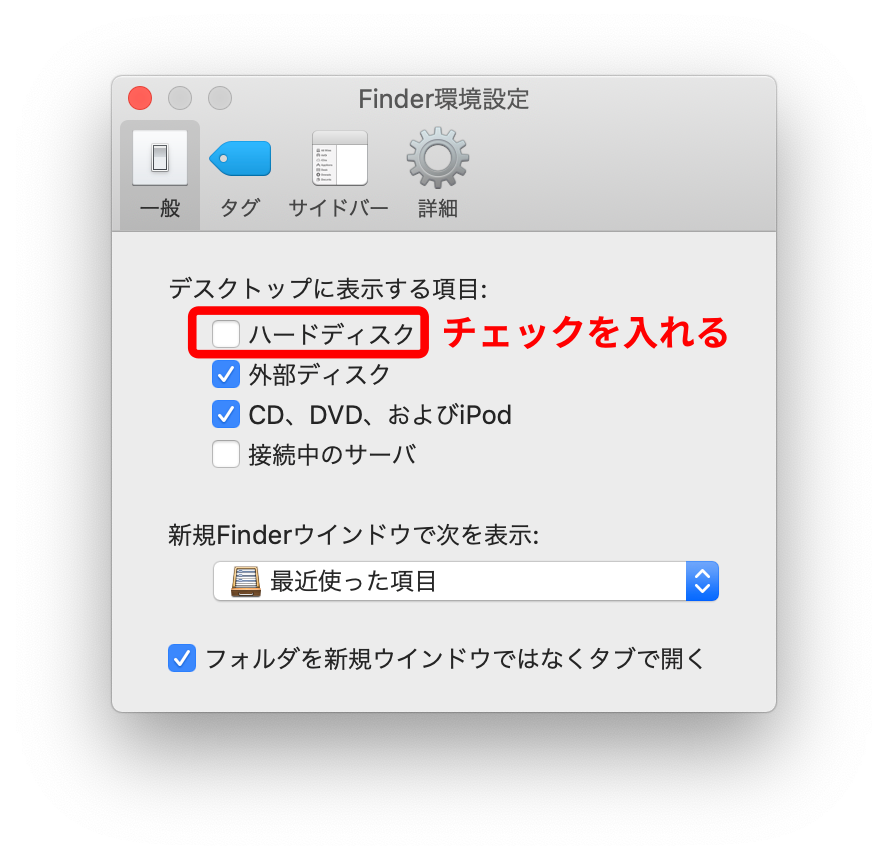This screenshot has height=860, width=888.
Task: Click the gray minimize window button
Action: tap(180, 98)
